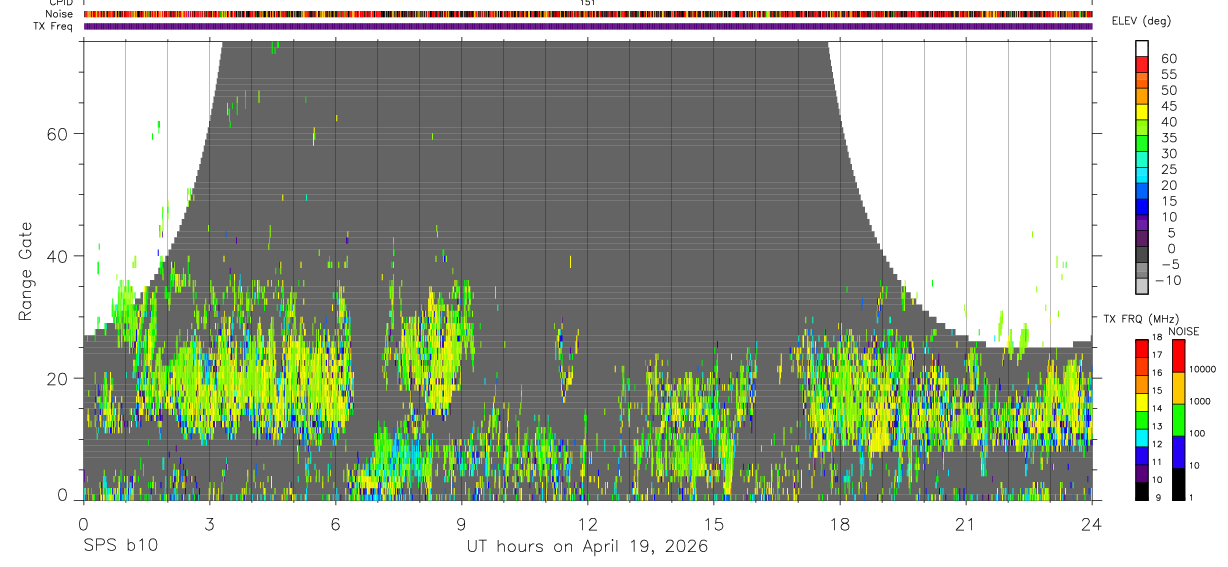Click the 12 tick on UT hours axis

pos(587,524)
